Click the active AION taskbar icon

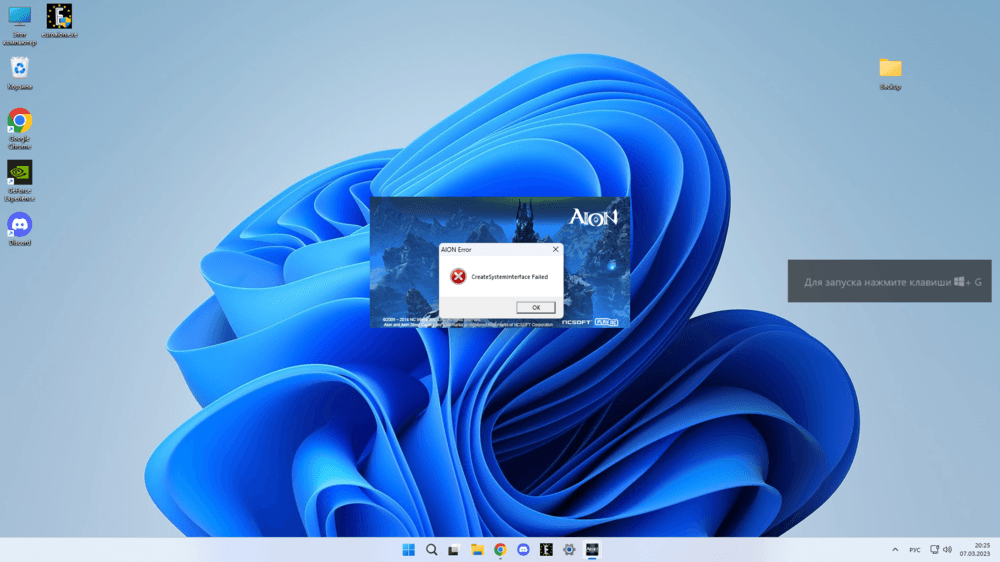(592, 550)
